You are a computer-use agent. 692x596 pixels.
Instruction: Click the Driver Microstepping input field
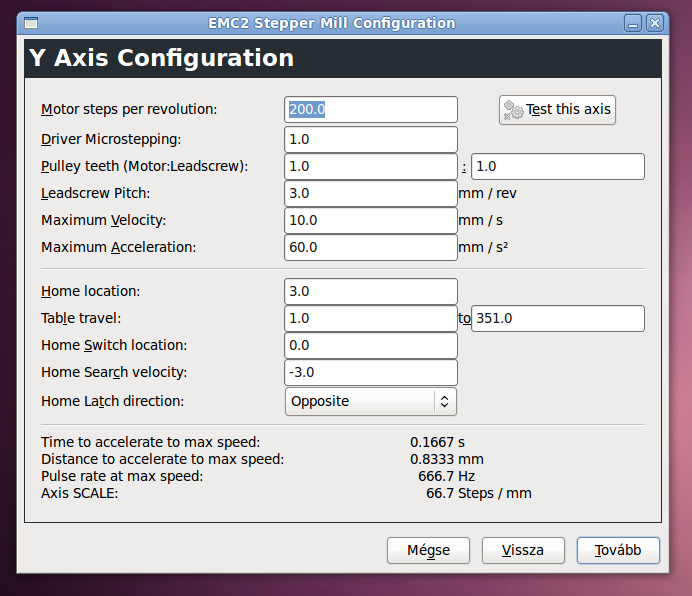tap(371, 139)
